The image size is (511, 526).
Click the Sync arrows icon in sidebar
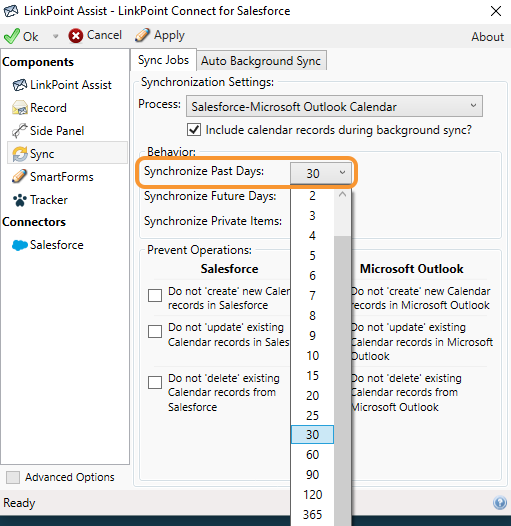(x=19, y=154)
